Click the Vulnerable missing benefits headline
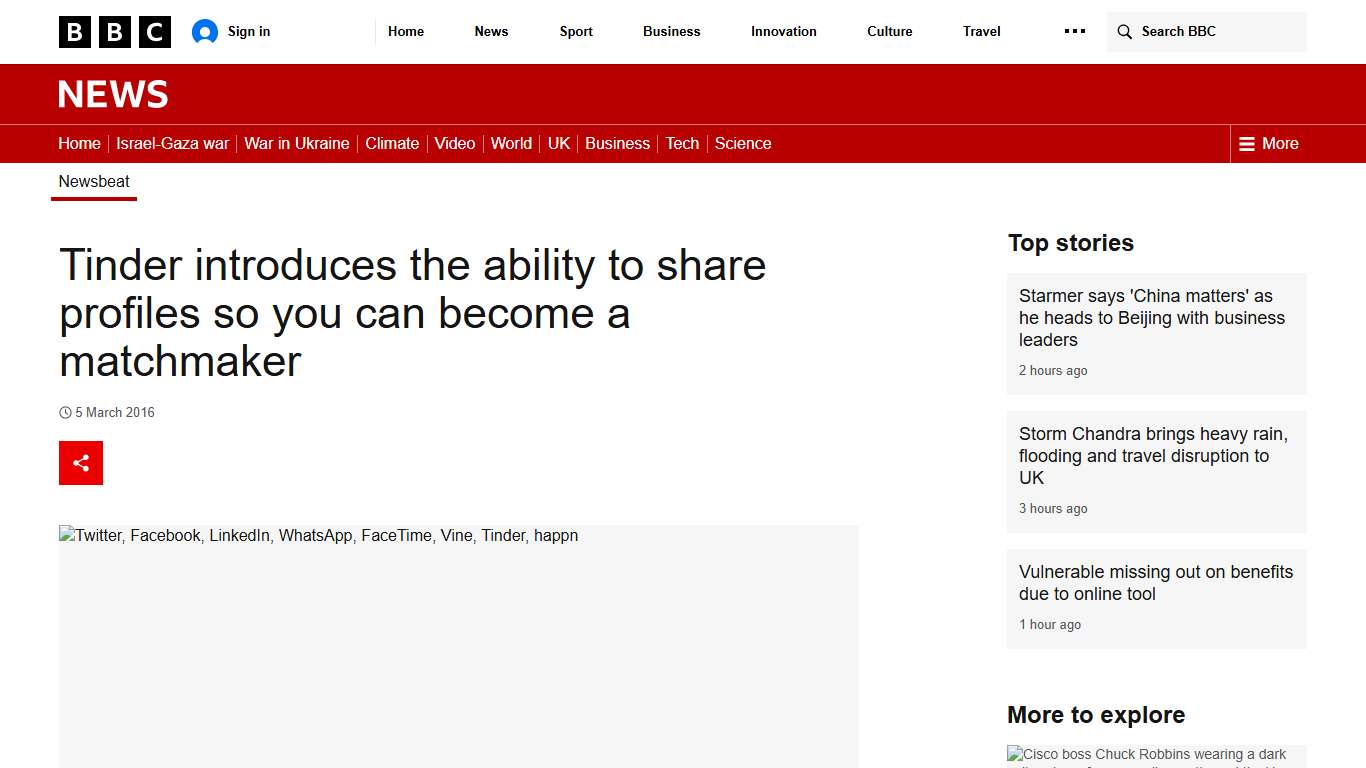Viewport: 1366px width, 768px height. (x=1155, y=582)
